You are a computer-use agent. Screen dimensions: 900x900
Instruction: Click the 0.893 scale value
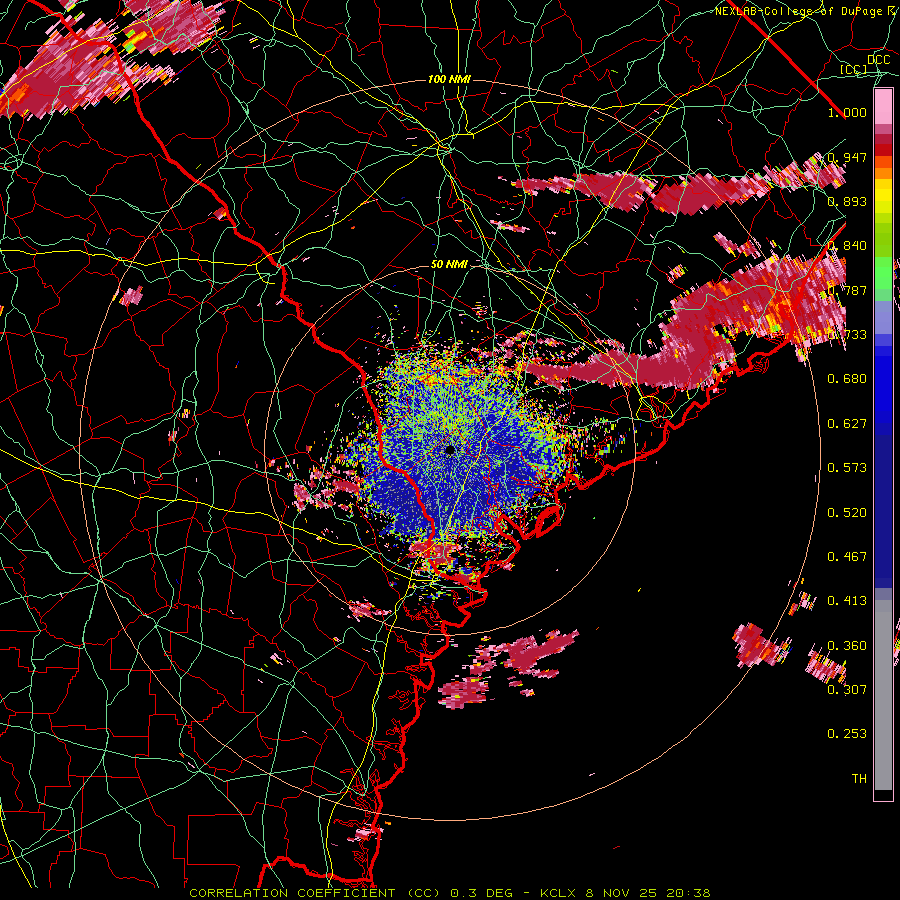847,201
